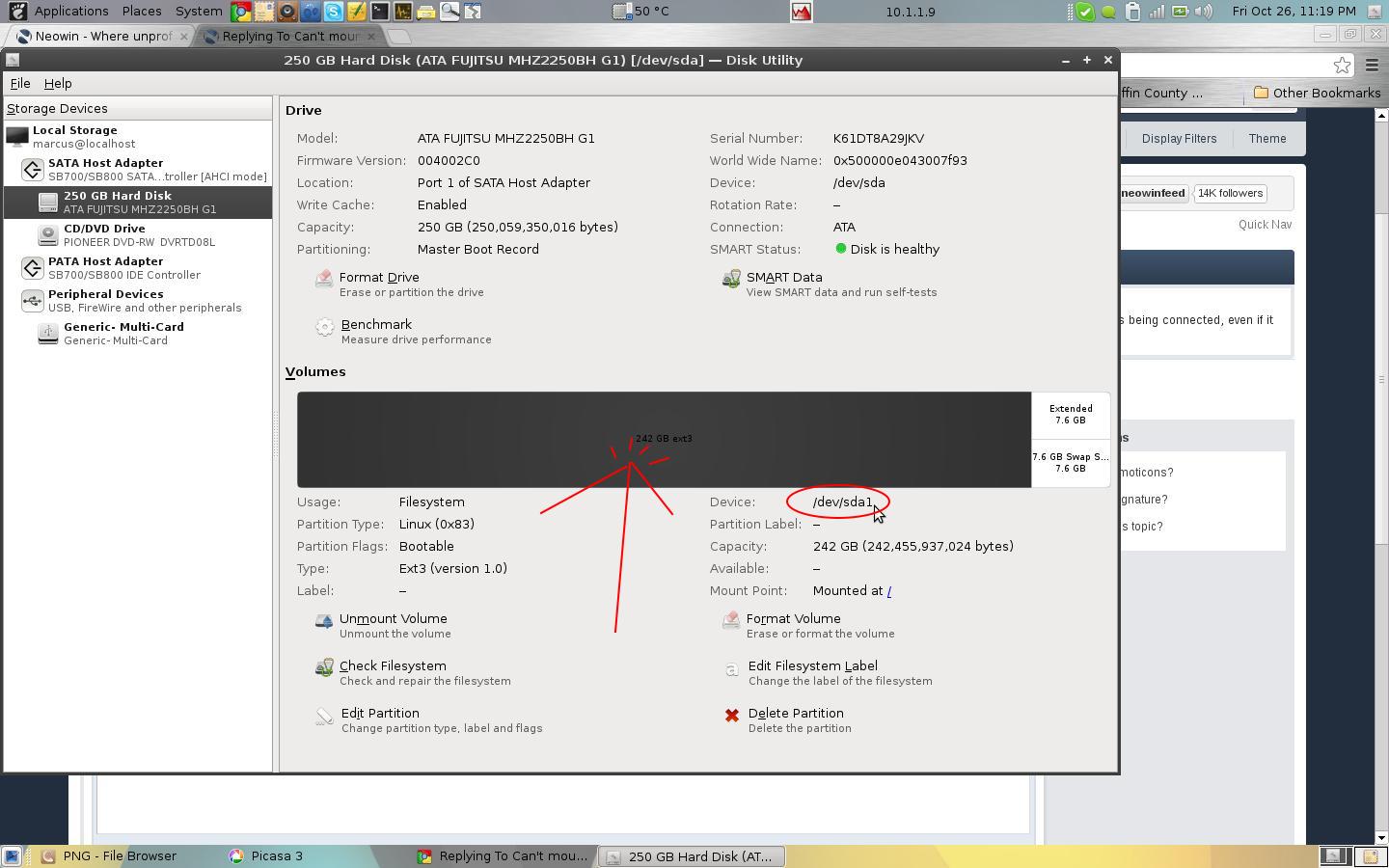Click the red X Delete Partition icon
Screen dimensions: 1389x868
coord(732,715)
